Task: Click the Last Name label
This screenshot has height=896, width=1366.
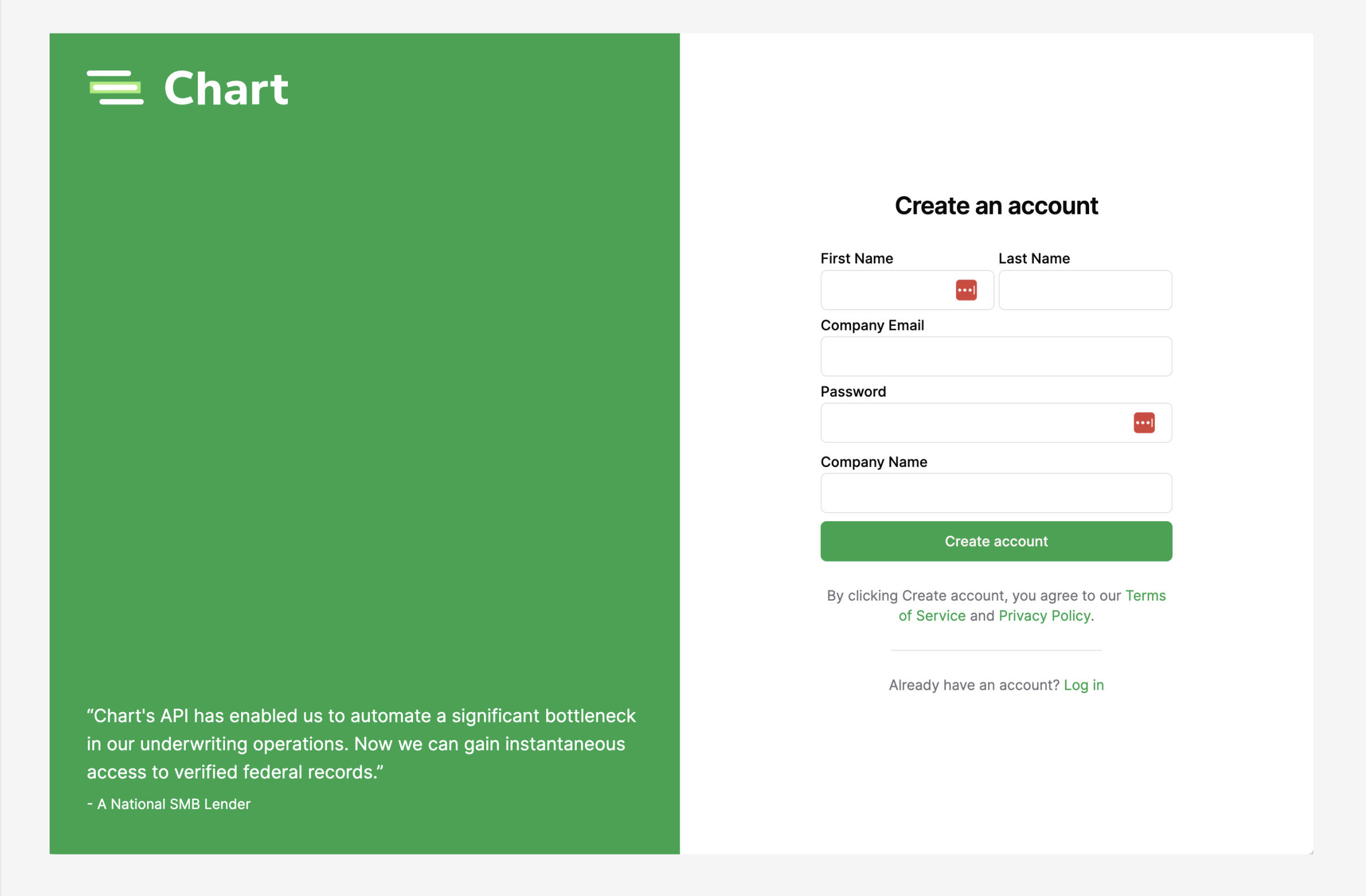Action: [x=1034, y=258]
